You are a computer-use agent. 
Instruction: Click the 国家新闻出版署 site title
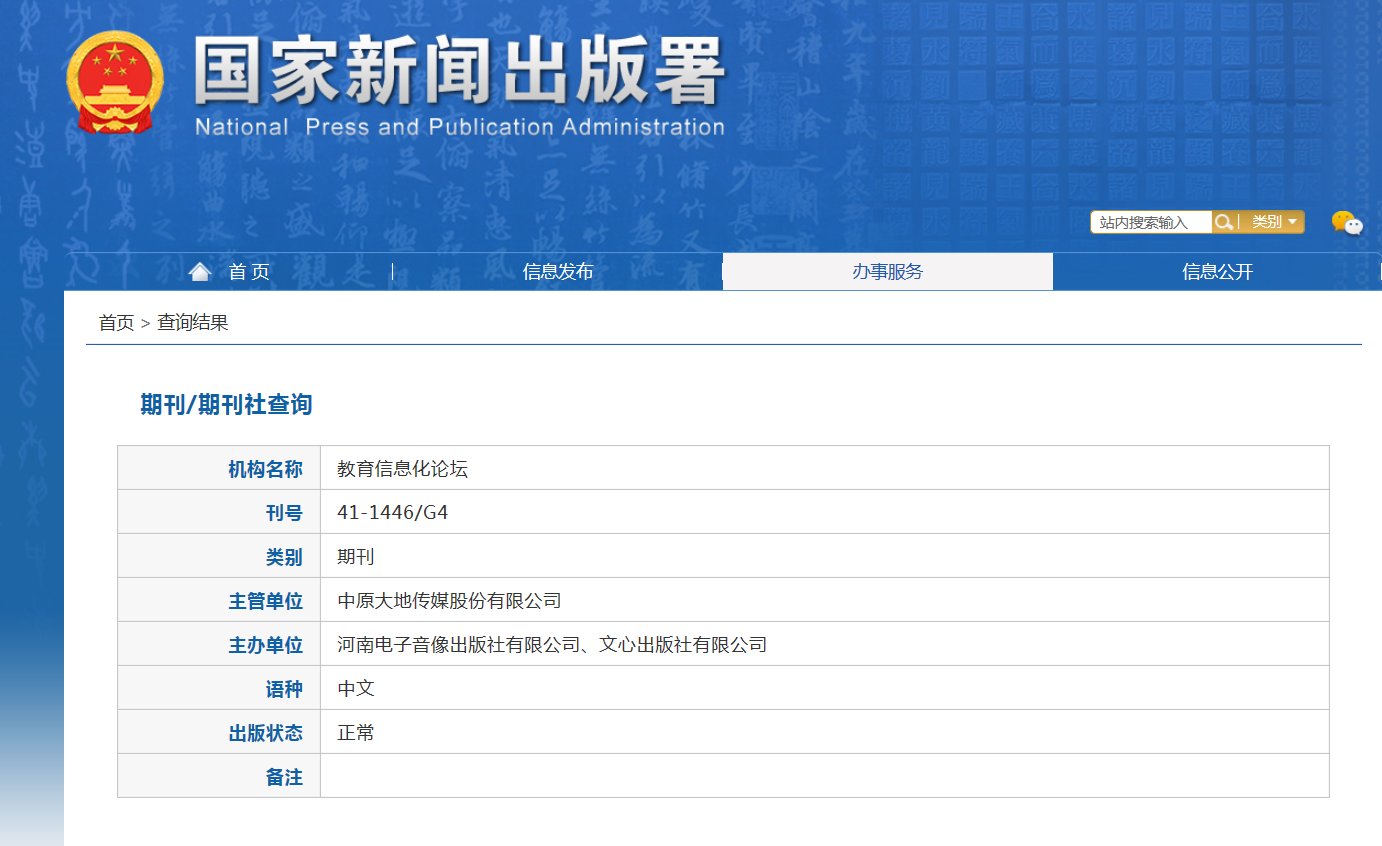pyautogui.click(x=459, y=72)
